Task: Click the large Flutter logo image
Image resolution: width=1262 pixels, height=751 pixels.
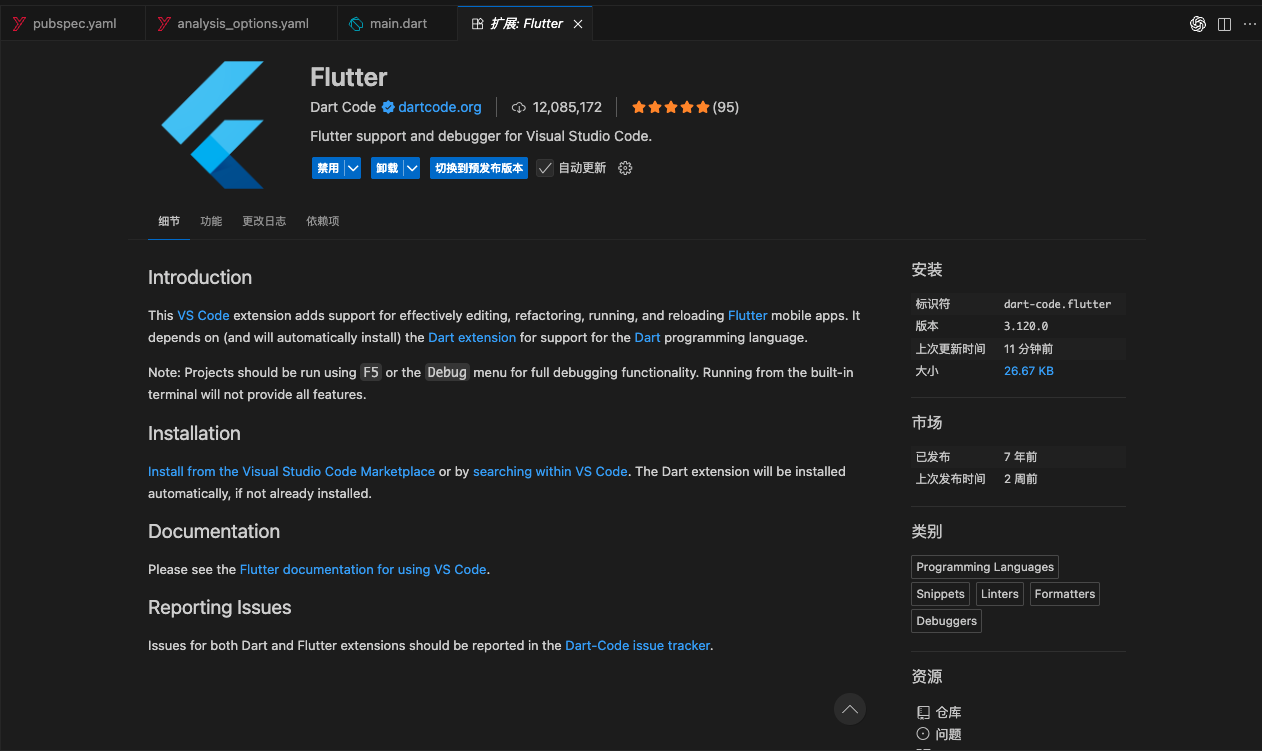Action: click(213, 125)
